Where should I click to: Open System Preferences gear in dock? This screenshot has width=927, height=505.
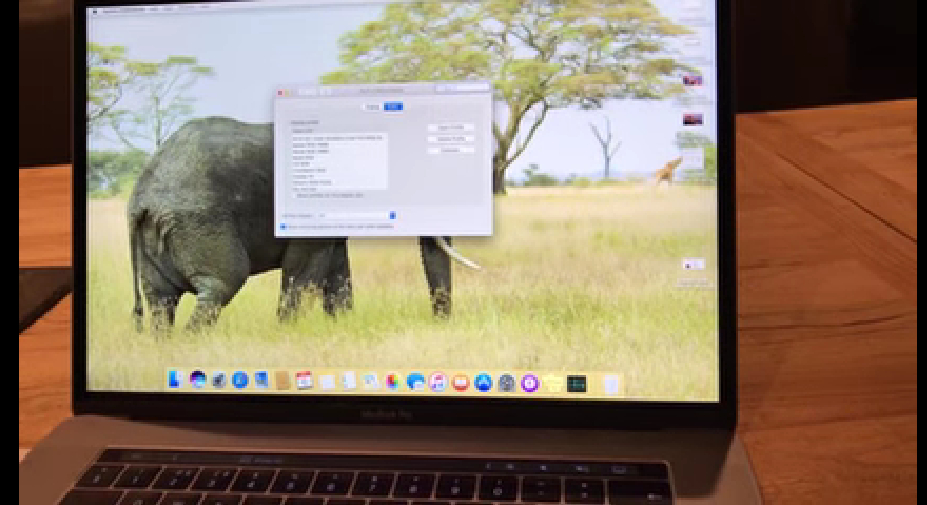[x=507, y=383]
